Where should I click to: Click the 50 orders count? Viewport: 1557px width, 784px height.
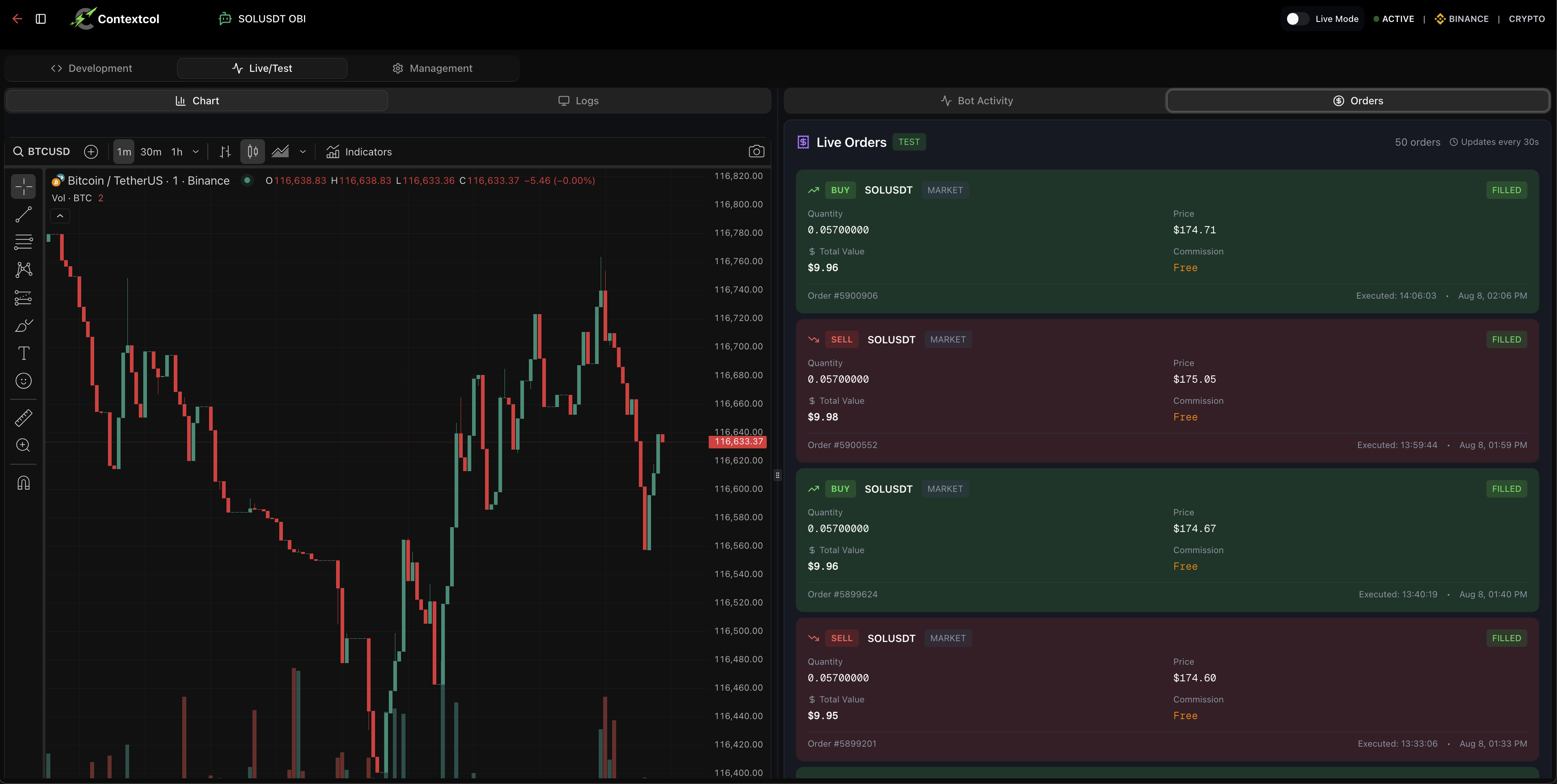[x=1417, y=142]
